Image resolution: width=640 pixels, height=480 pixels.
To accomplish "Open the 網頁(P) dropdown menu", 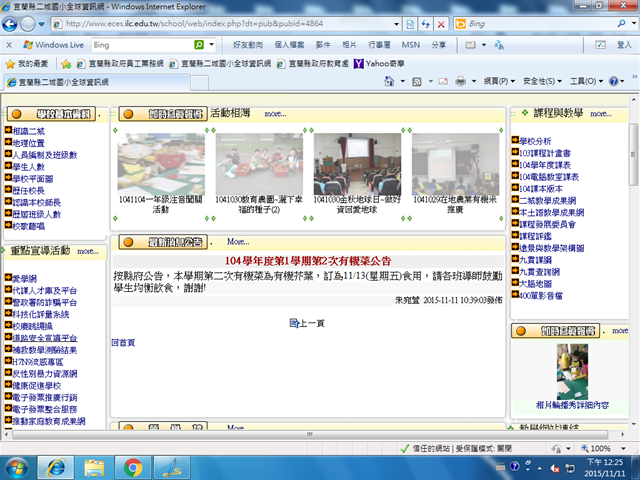I will pyautogui.click(x=498, y=81).
